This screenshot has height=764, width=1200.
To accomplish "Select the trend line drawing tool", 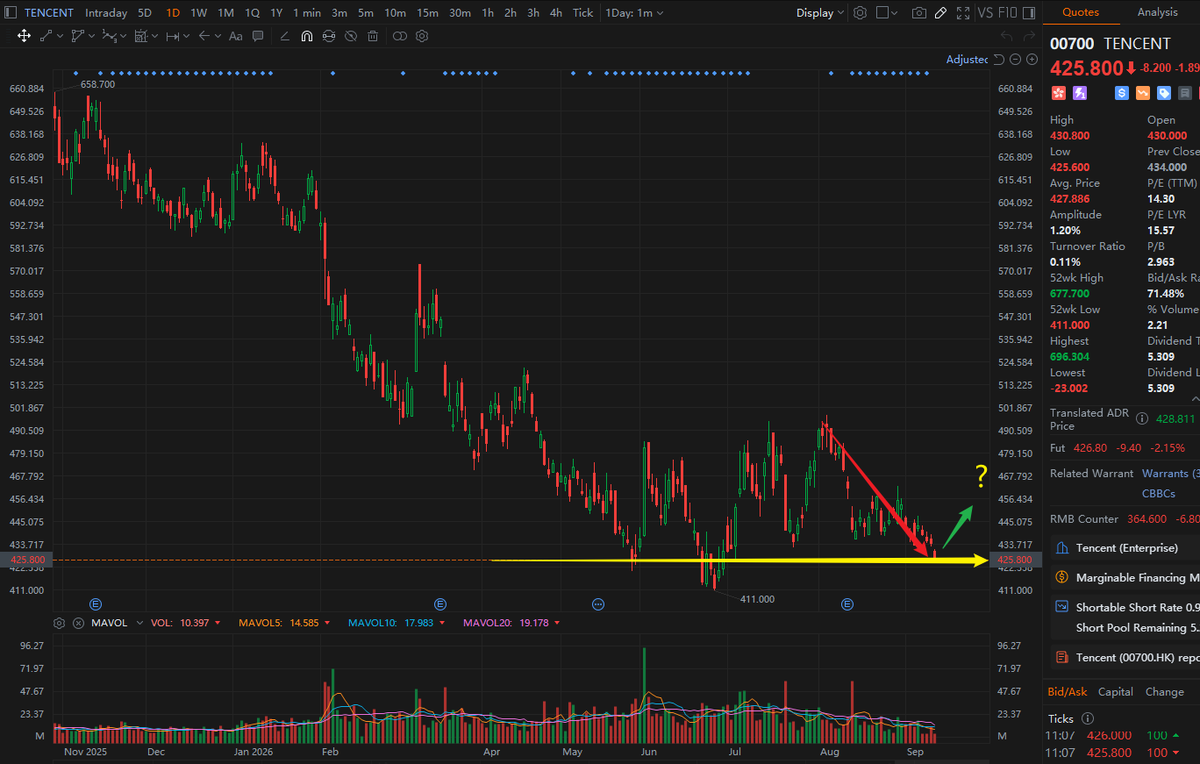I will click(x=46, y=36).
